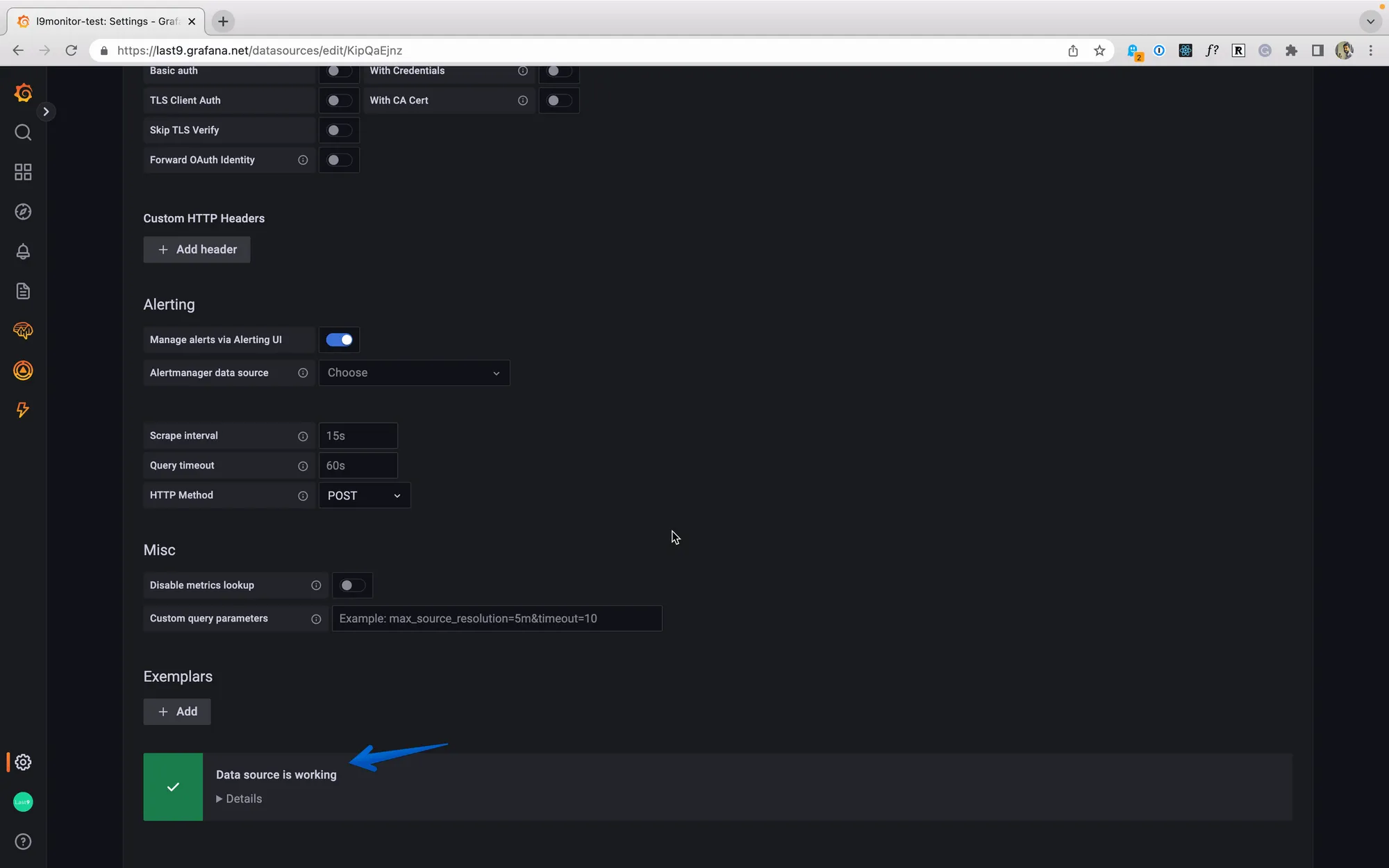Click the Add header button
Screen dimensions: 1389x868
[197, 249]
